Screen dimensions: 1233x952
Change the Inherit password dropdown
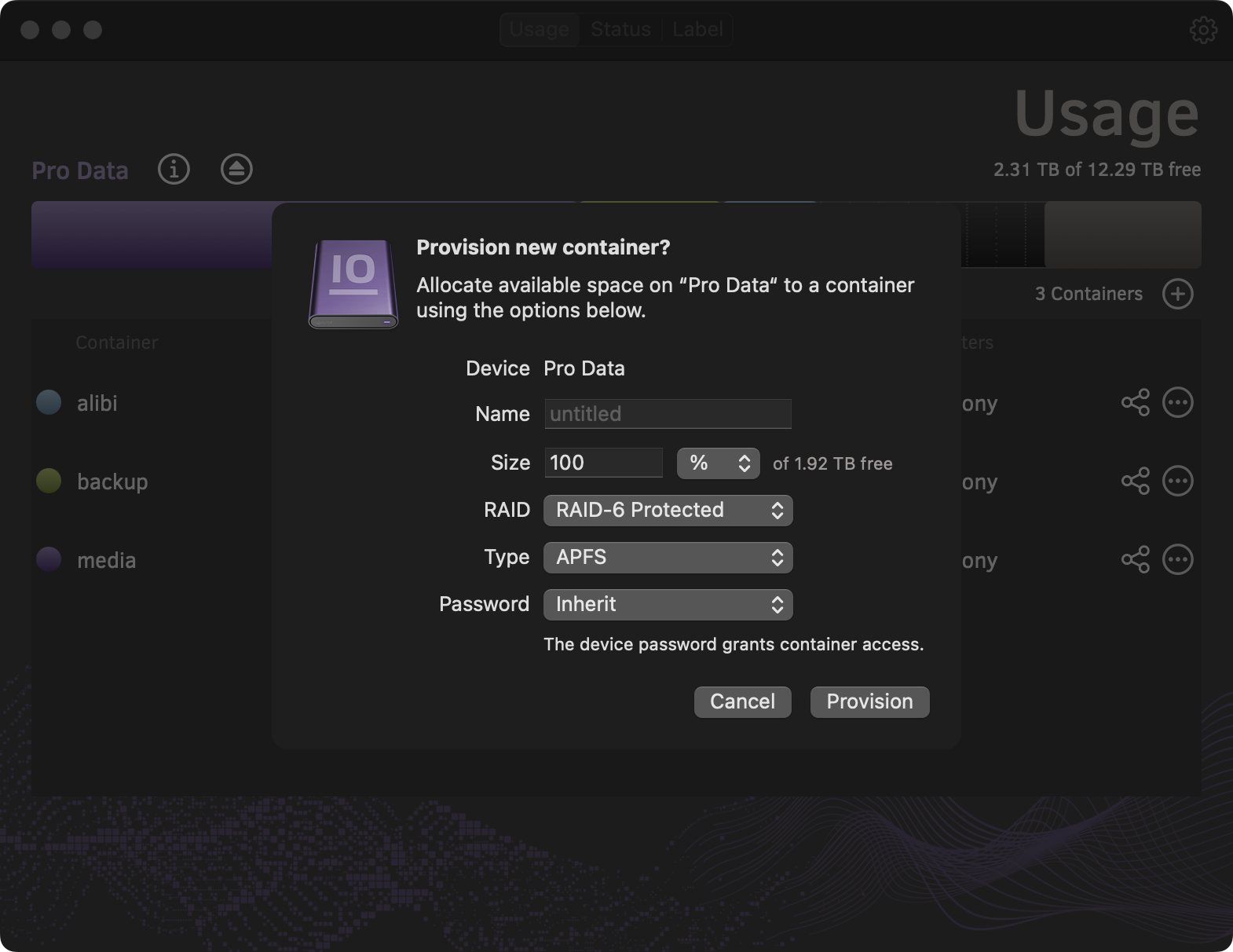668,605
